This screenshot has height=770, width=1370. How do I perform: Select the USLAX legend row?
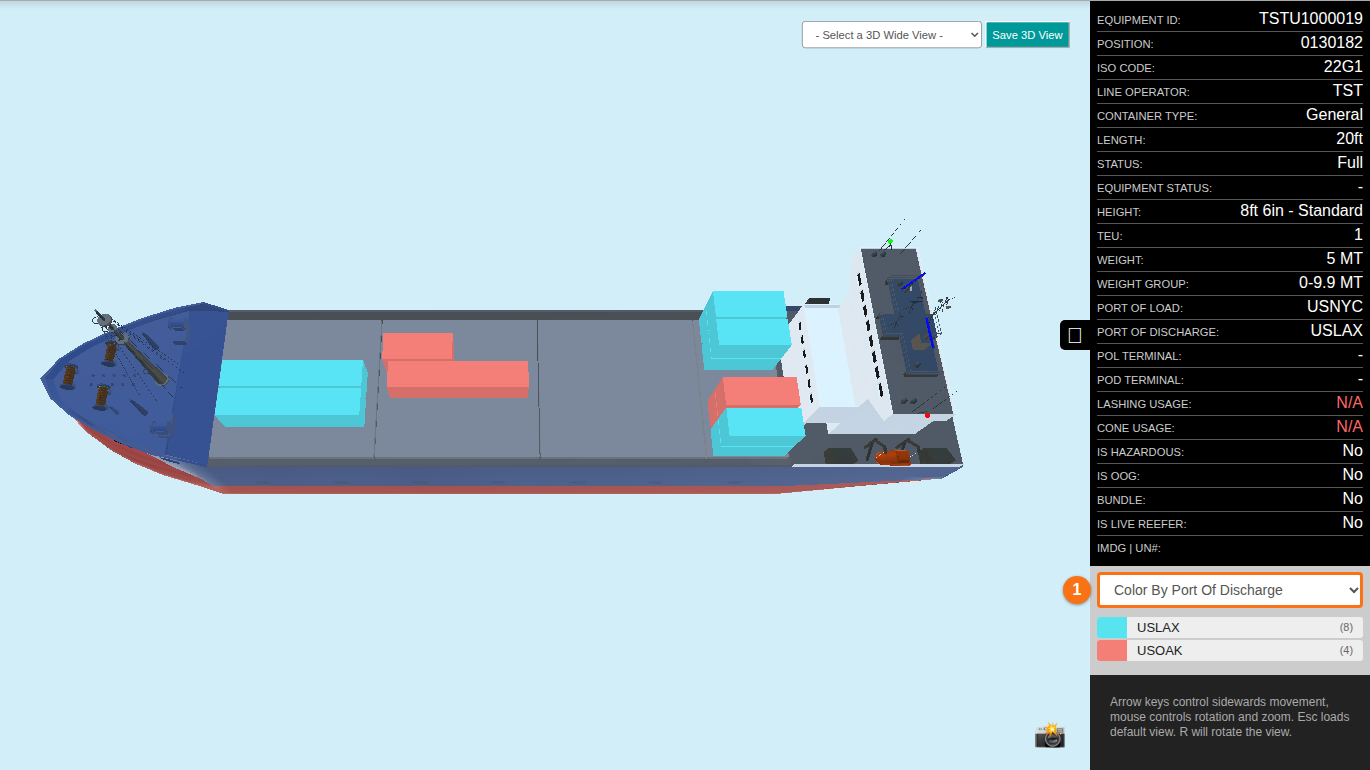(x=1230, y=627)
